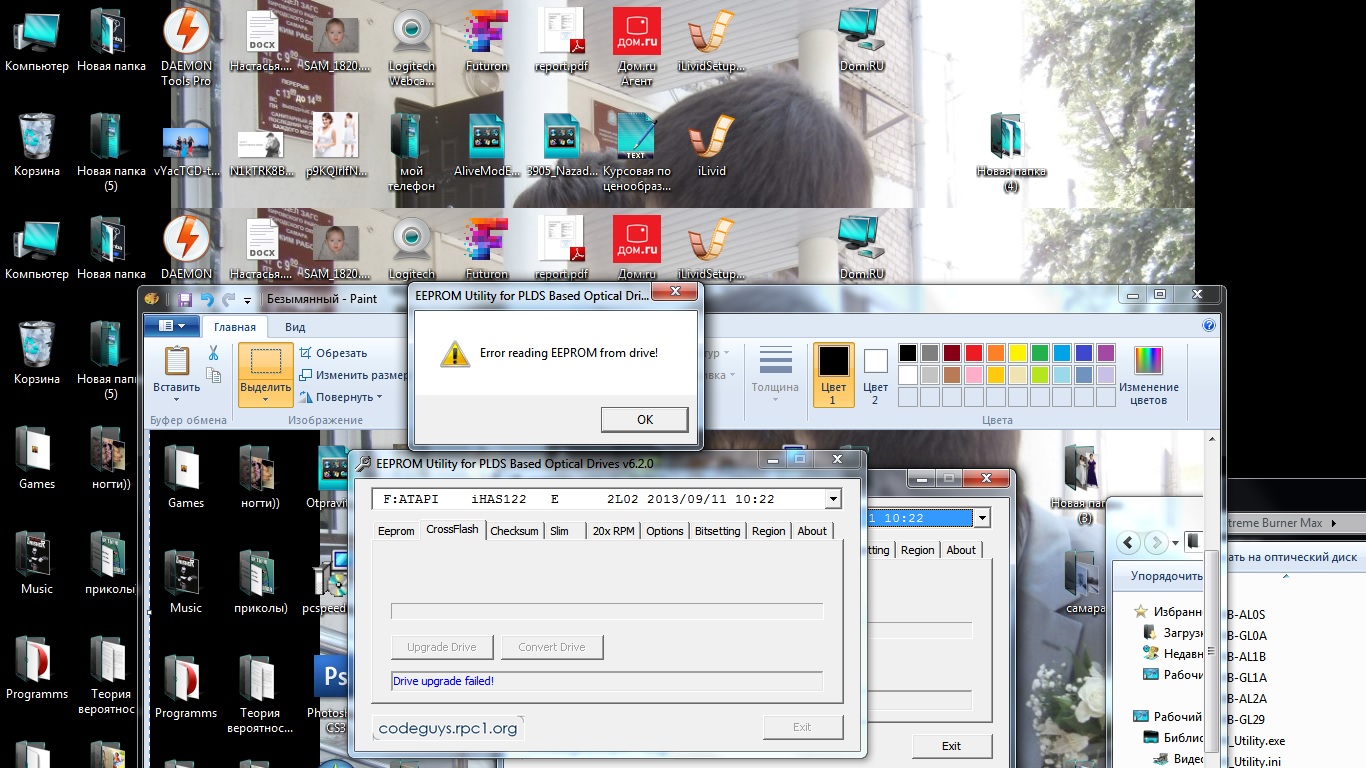Click the greyed Upgrade Drive button
This screenshot has height=768, width=1366.
pos(441,647)
